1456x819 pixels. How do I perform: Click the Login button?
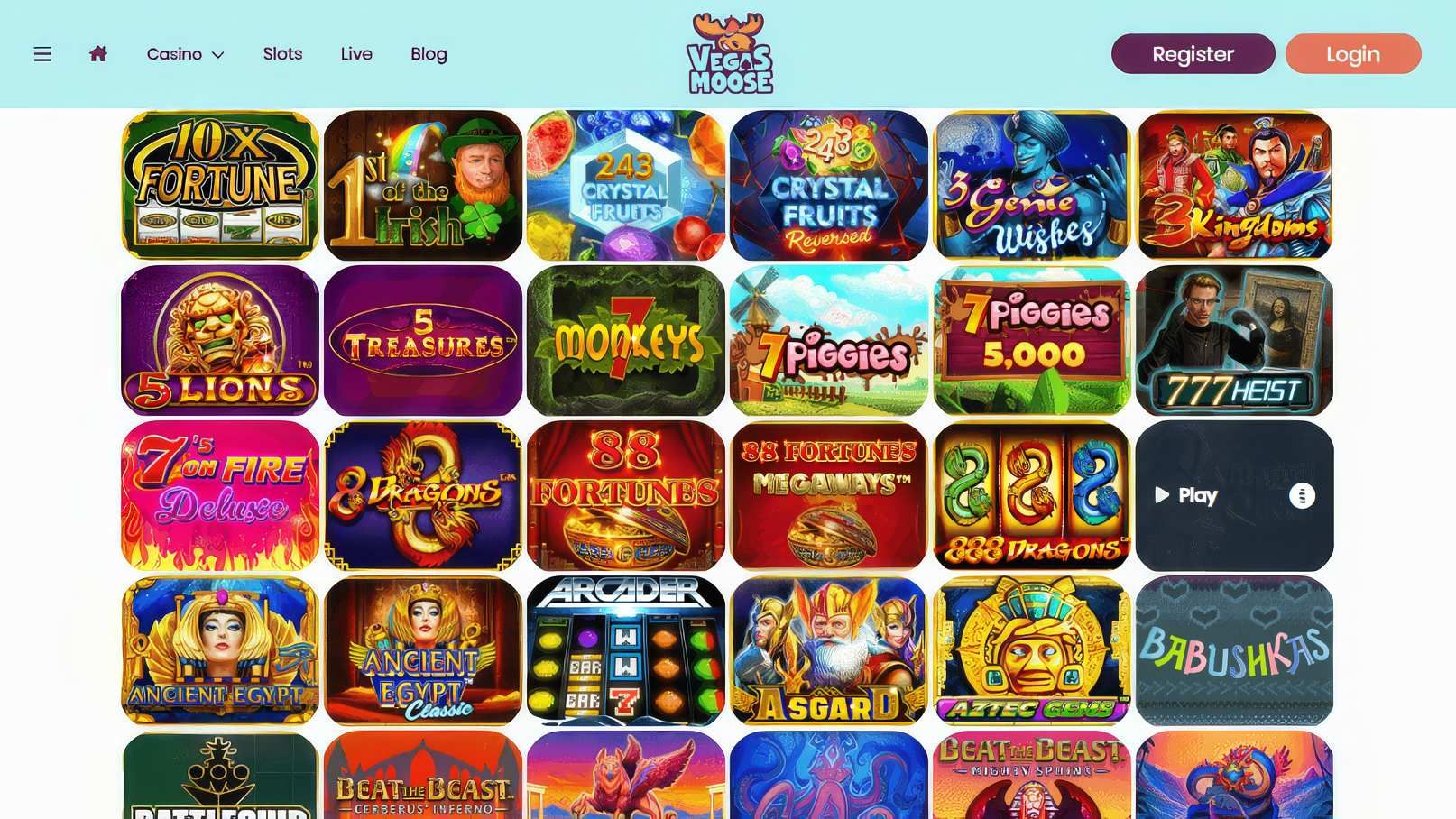1353,54
